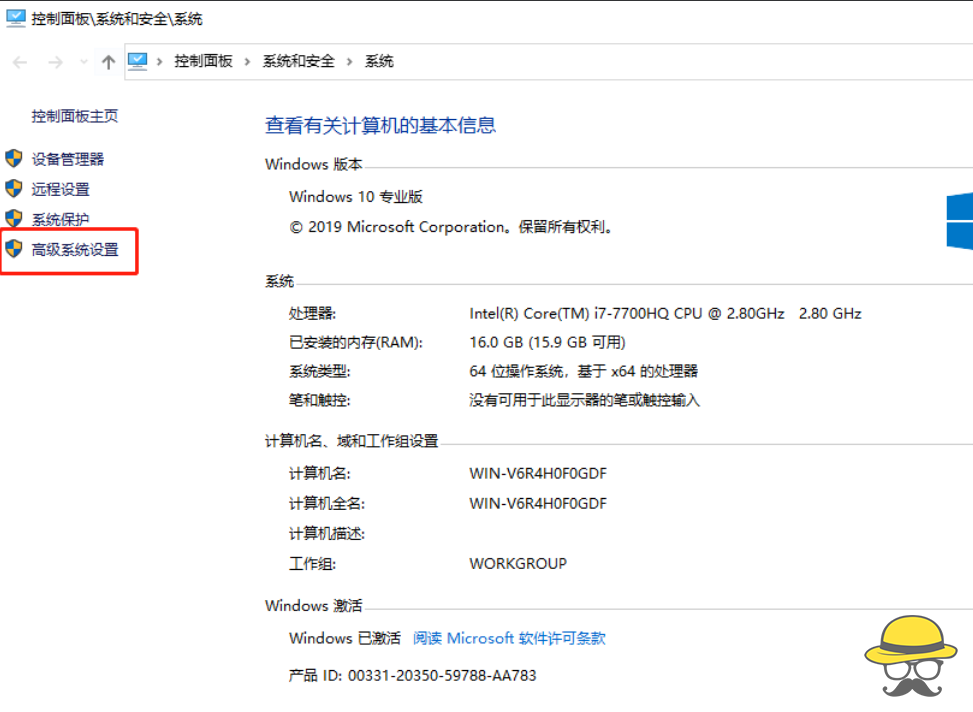Click the RAM value 16.0 GB
Screen dimensions: 973x712
(x=547, y=343)
